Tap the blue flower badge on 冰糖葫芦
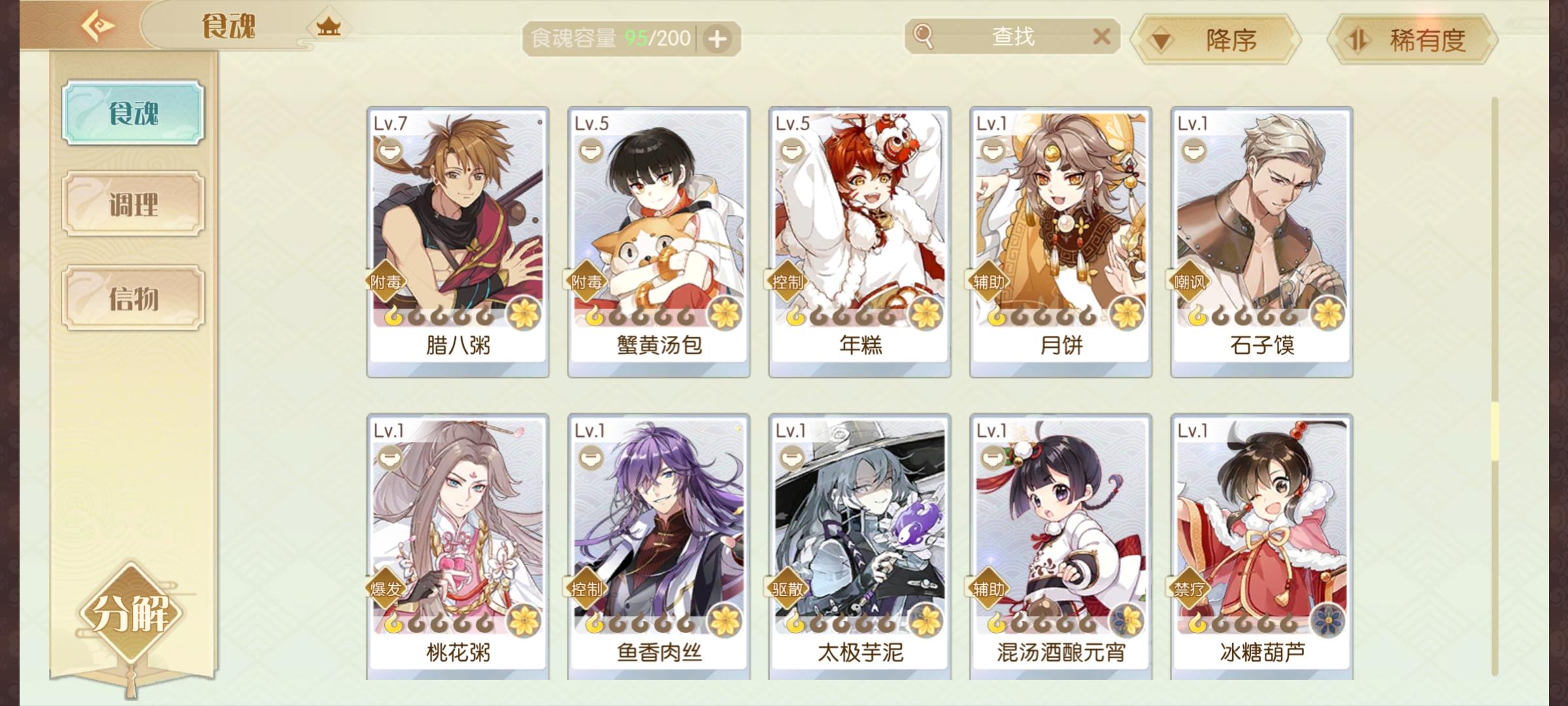The height and width of the screenshot is (706, 1568). [x=1328, y=620]
